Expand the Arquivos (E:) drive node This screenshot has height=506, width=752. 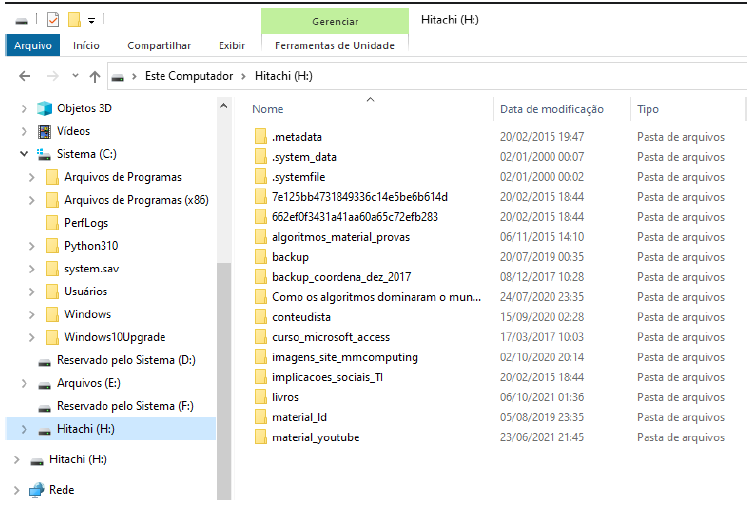[x=22, y=384]
